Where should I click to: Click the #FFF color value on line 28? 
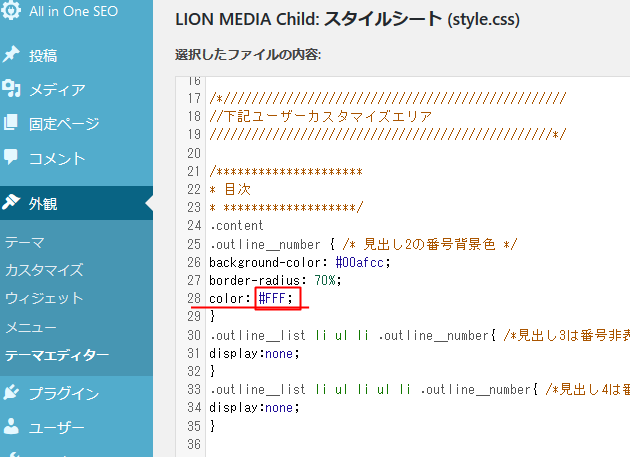[276, 298]
